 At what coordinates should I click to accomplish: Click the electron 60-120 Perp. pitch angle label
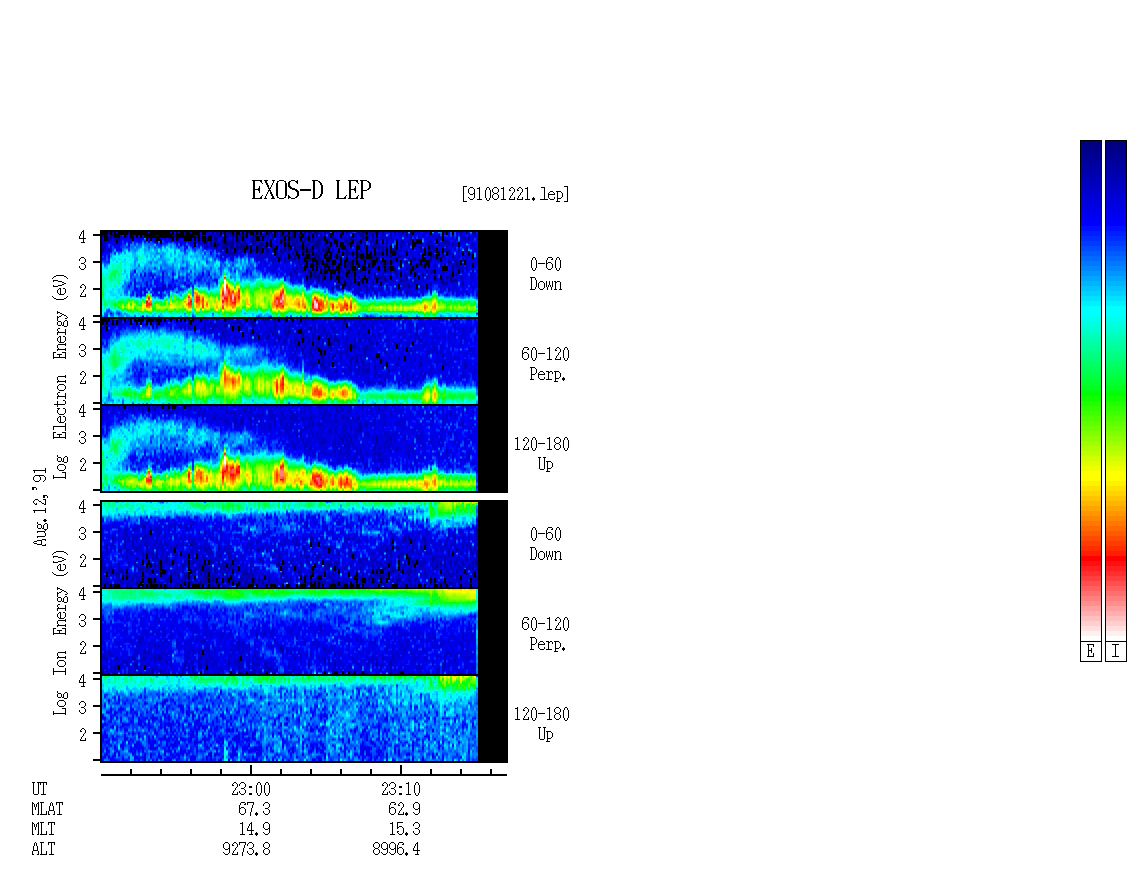546,364
